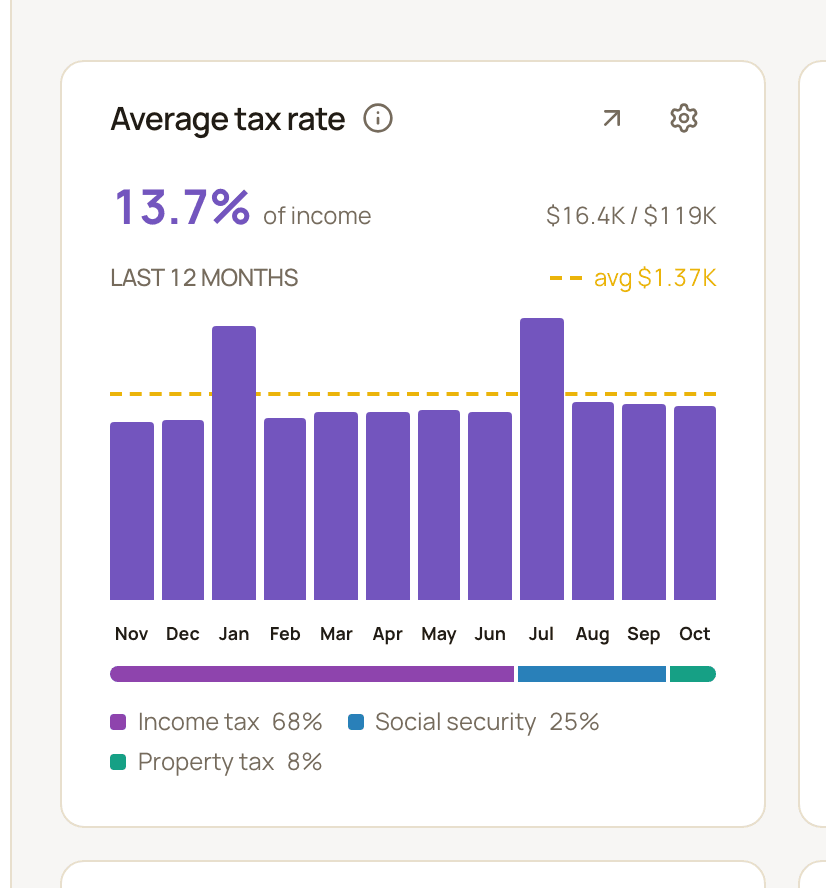826x888 pixels.
Task: Select the Aug bar in chart
Action: [593, 501]
